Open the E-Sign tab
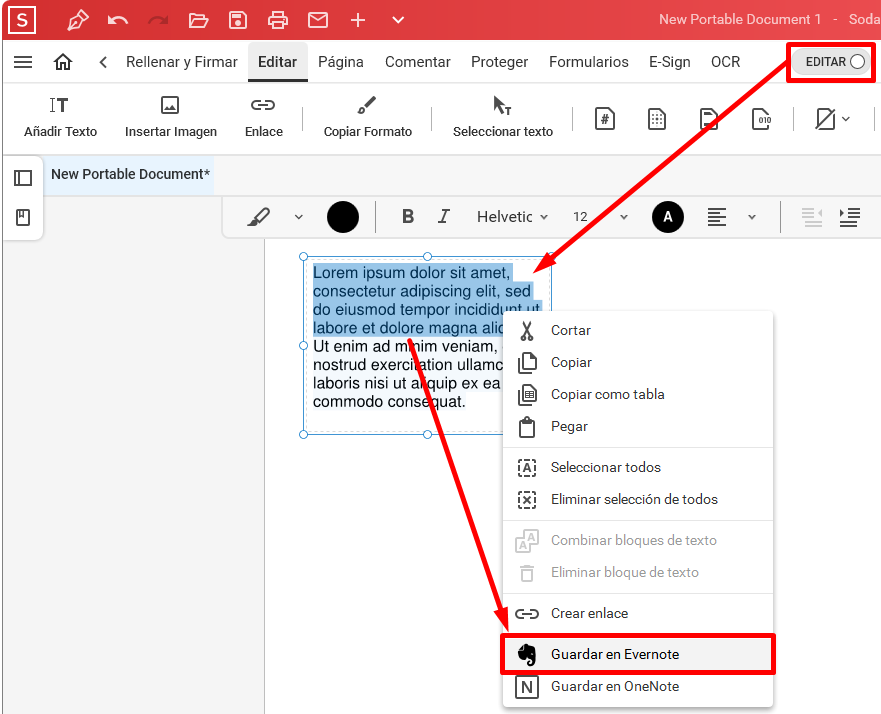 (670, 62)
